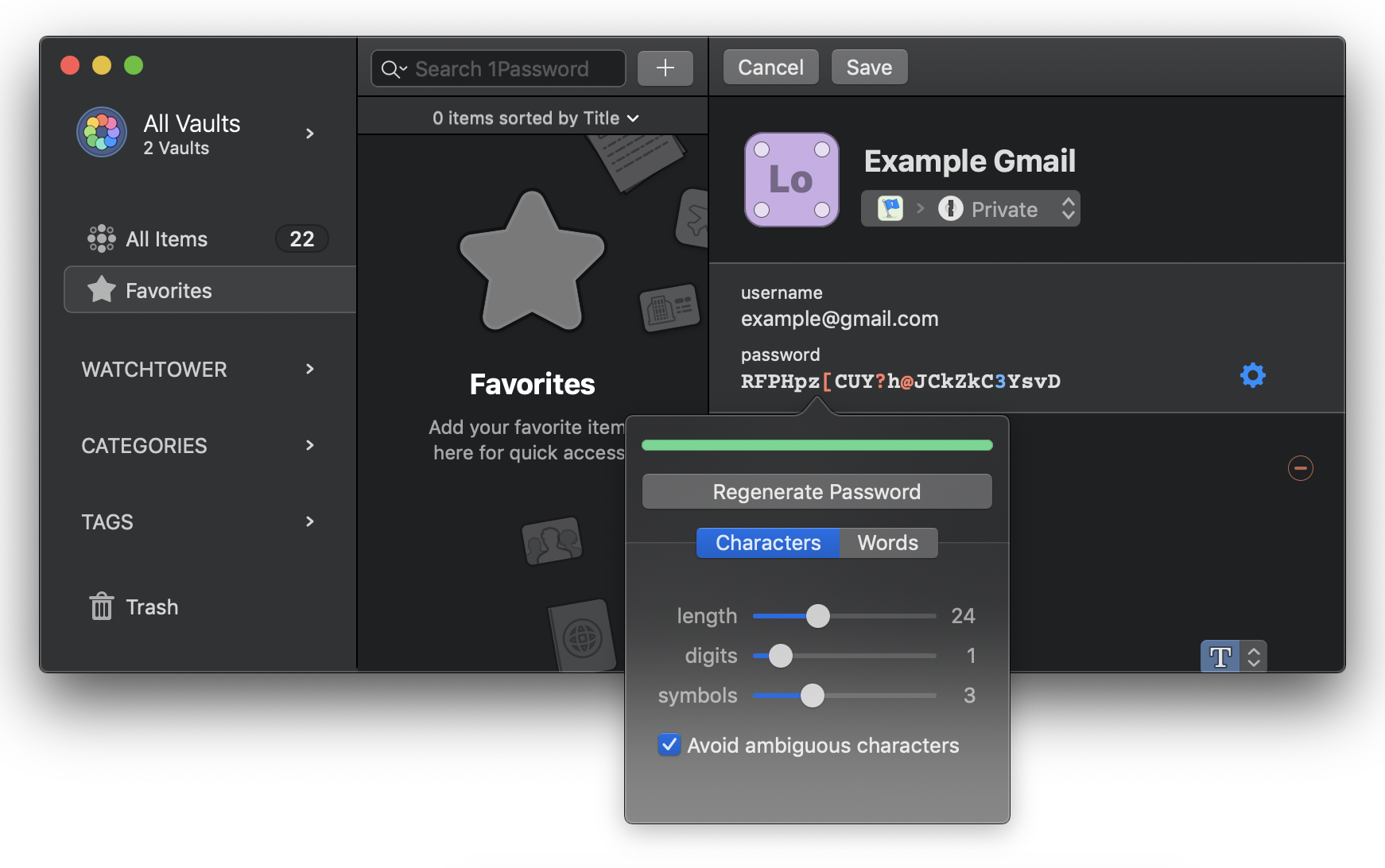Open password generator gear icon

(x=1253, y=375)
